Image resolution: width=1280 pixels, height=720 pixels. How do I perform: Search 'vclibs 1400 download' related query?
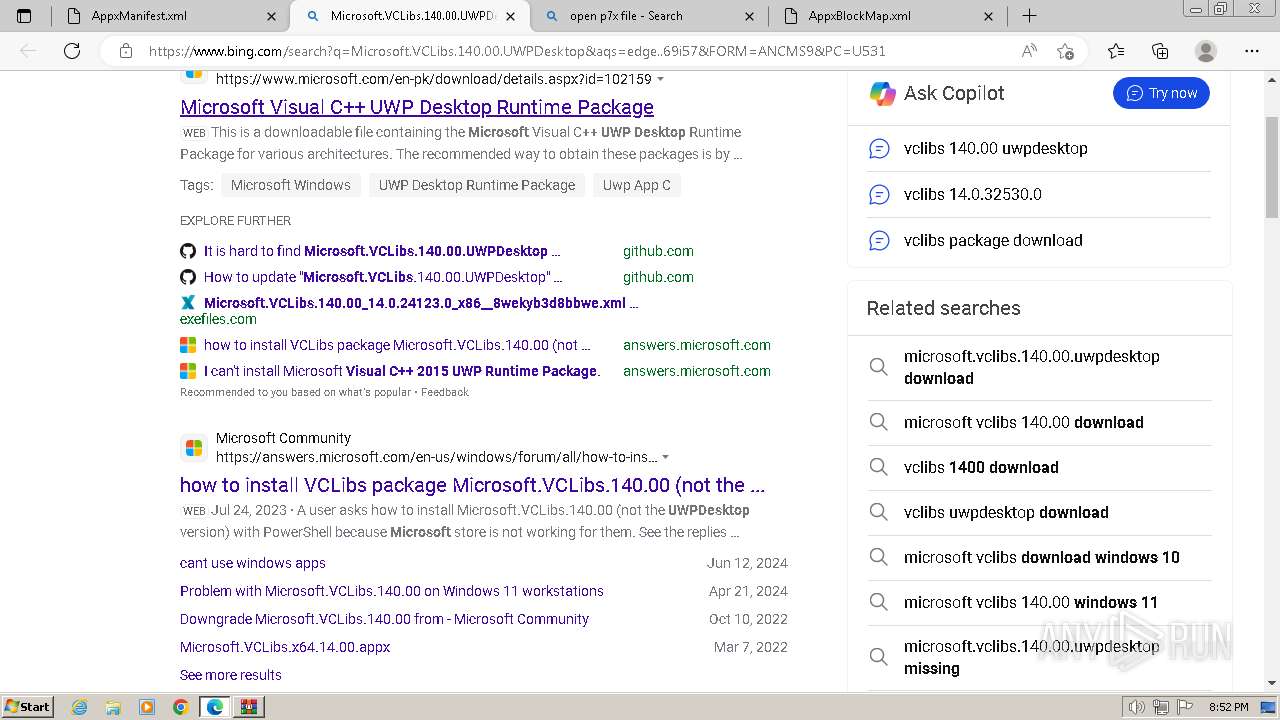(x=1039, y=467)
